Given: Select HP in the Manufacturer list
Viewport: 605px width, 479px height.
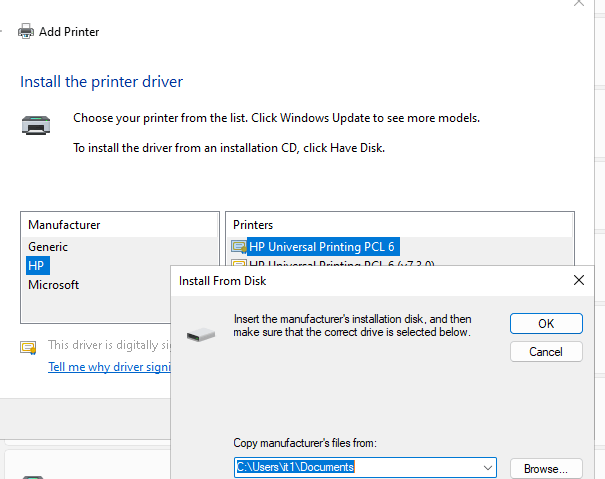Looking at the screenshot, I should (x=36, y=266).
